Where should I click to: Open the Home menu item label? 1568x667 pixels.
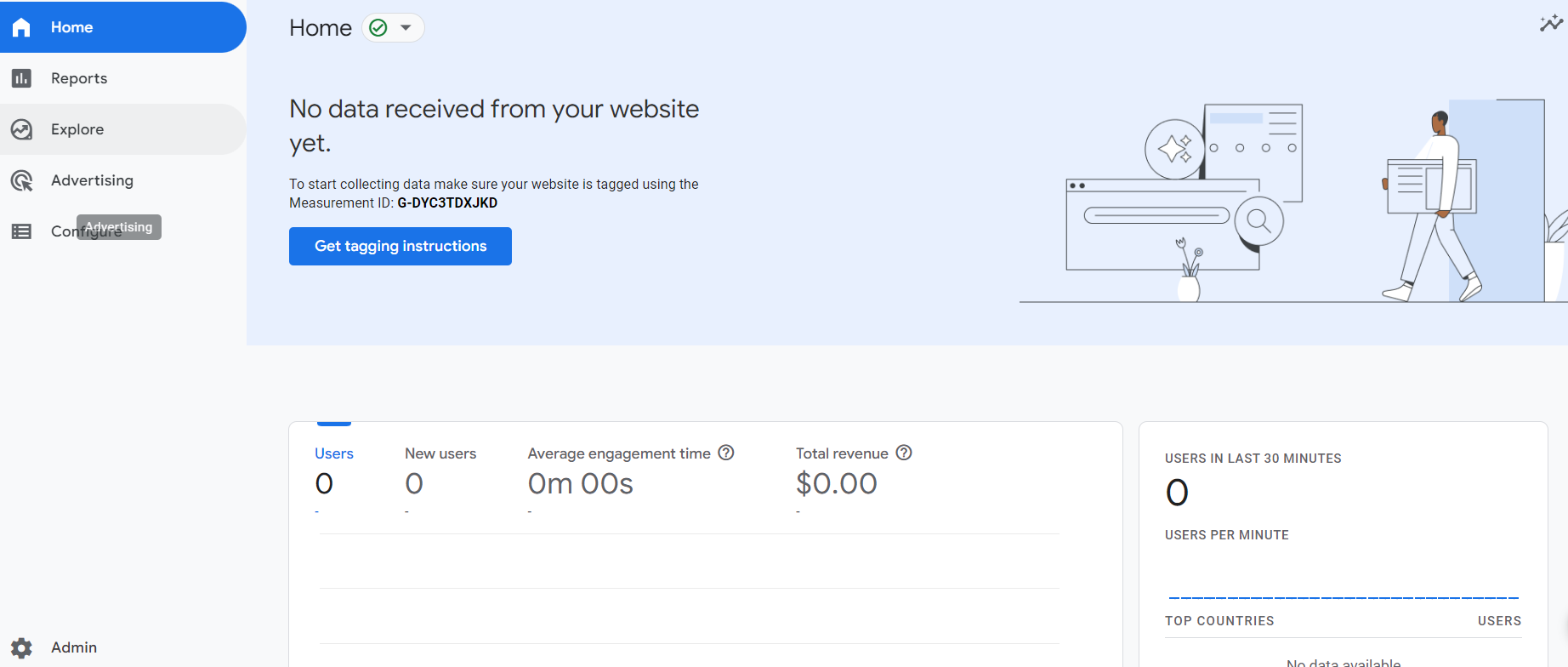[x=71, y=27]
